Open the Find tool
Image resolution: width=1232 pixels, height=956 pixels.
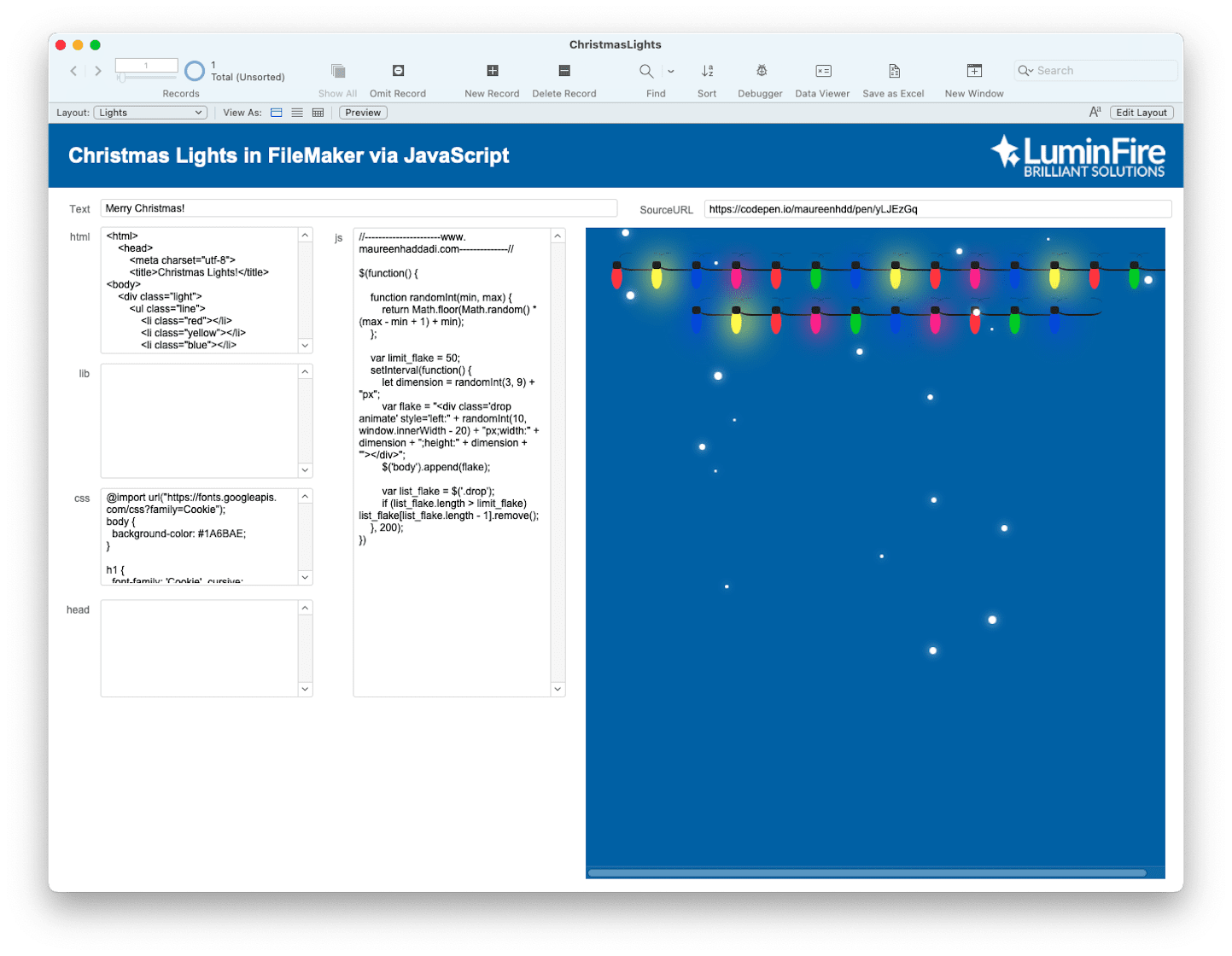pos(646,72)
